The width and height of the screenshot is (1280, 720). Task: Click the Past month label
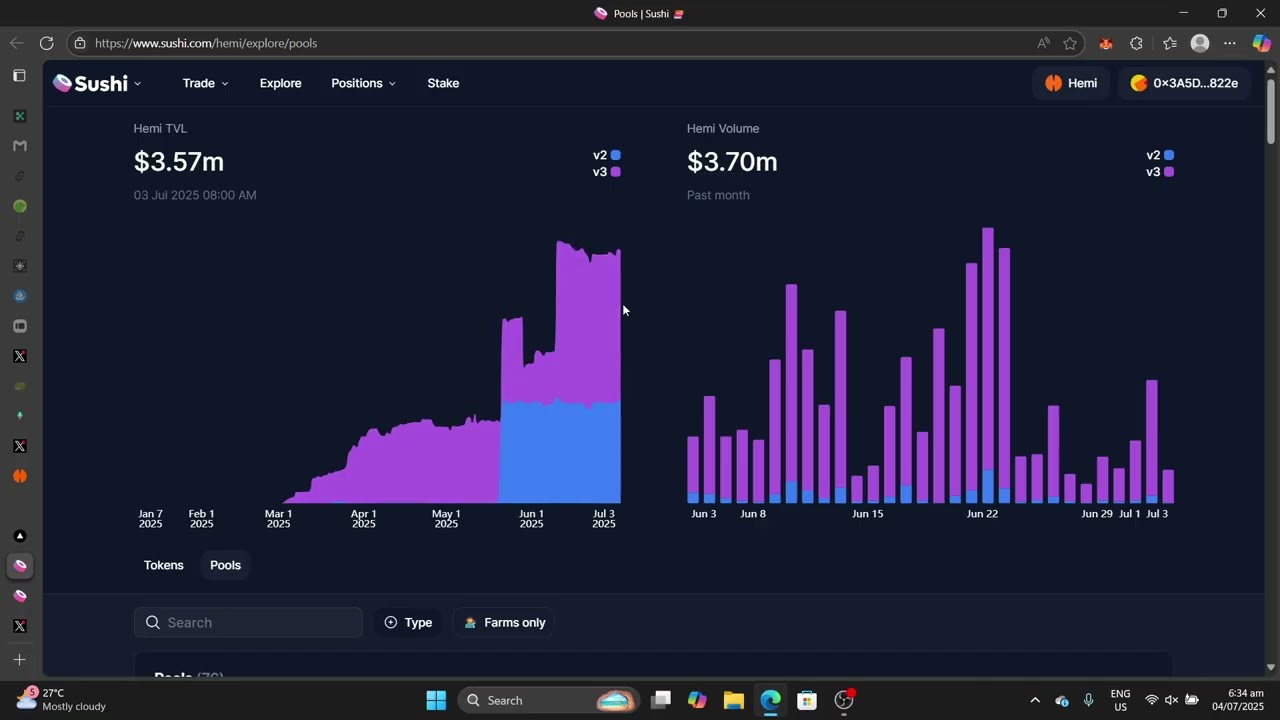pos(718,195)
